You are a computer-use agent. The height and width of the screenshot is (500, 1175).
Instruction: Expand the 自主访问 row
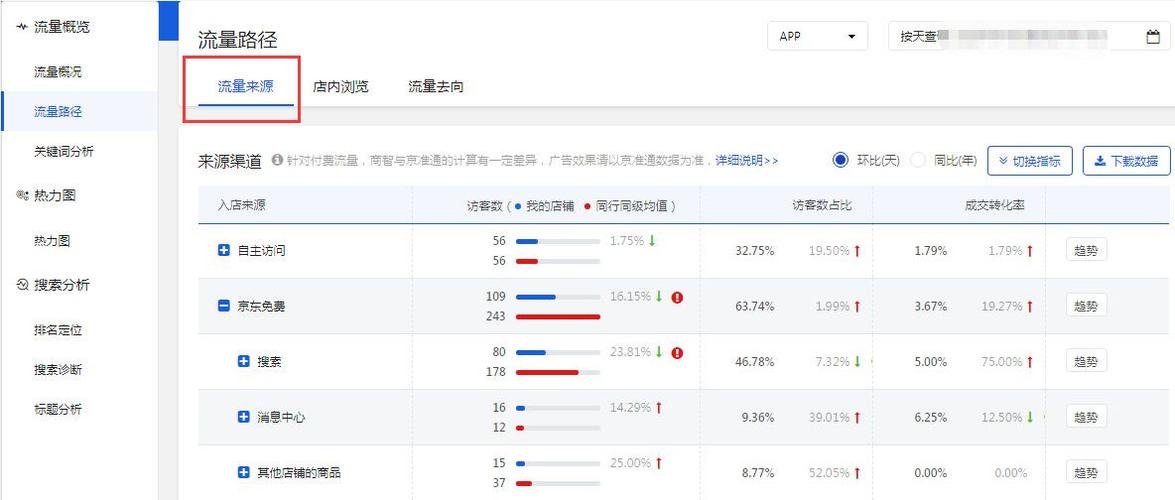[223, 251]
